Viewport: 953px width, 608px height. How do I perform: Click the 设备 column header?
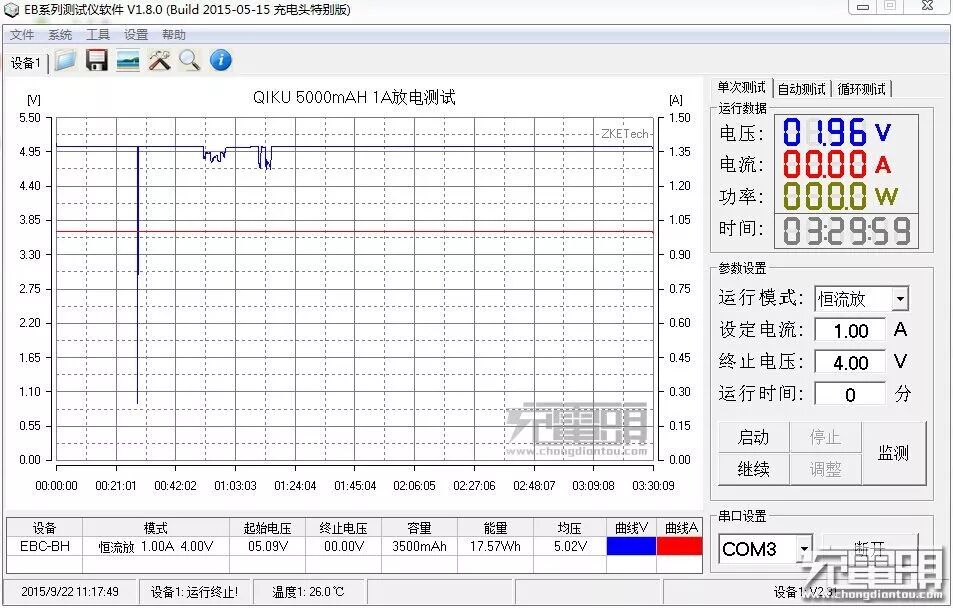[44, 528]
